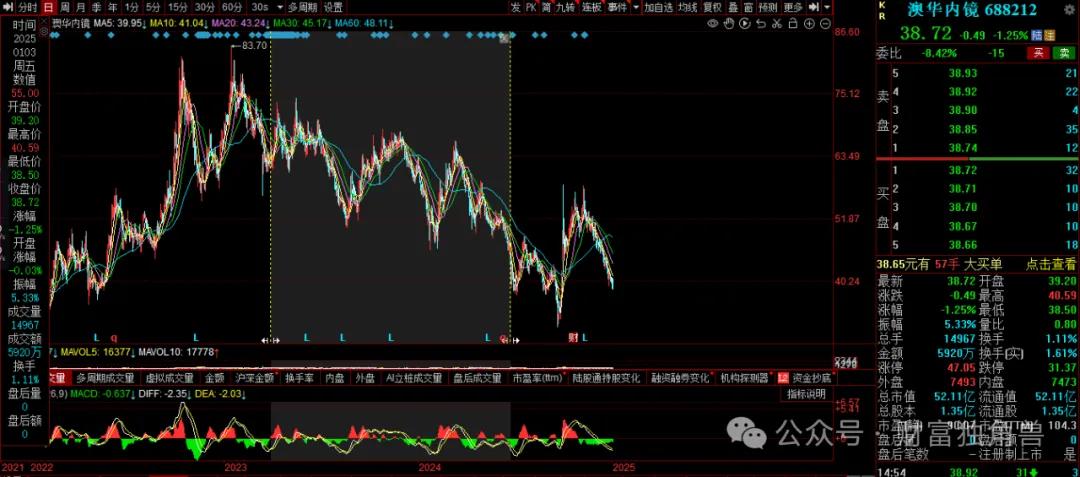Select the hand pan tool icon
The image size is (1080, 477).
coord(729,23)
